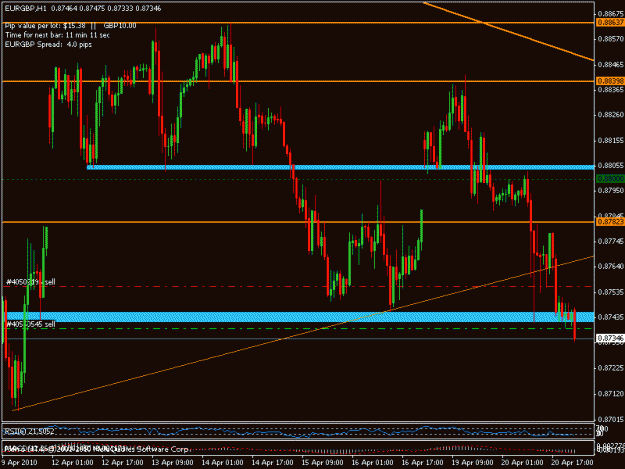This screenshot has height=469, width=625.
Task: Click price scale value 0.88365
Action: pyautogui.click(x=610, y=90)
